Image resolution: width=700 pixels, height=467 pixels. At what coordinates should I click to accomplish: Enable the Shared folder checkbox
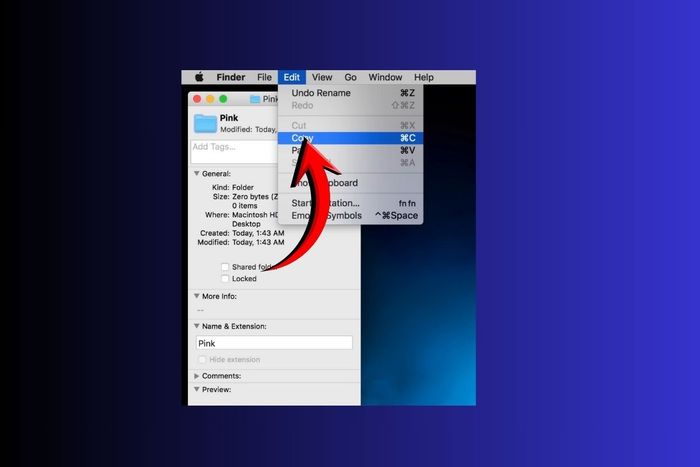[225, 267]
